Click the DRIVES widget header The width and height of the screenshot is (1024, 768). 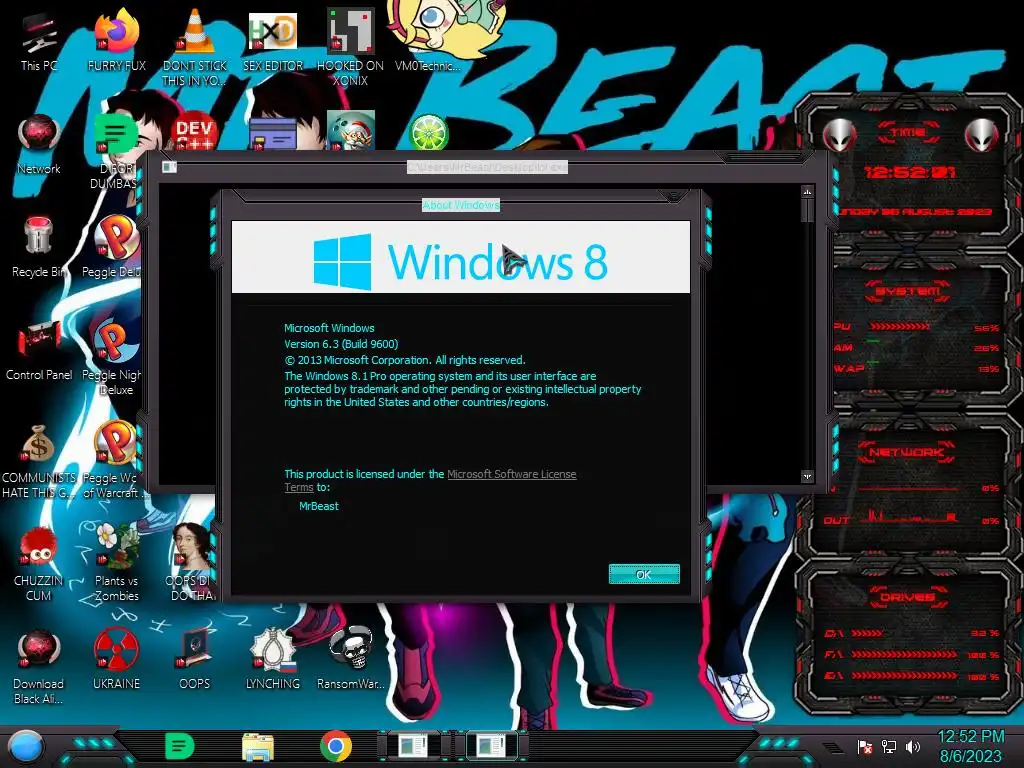pyautogui.click(x=908, y=597)
